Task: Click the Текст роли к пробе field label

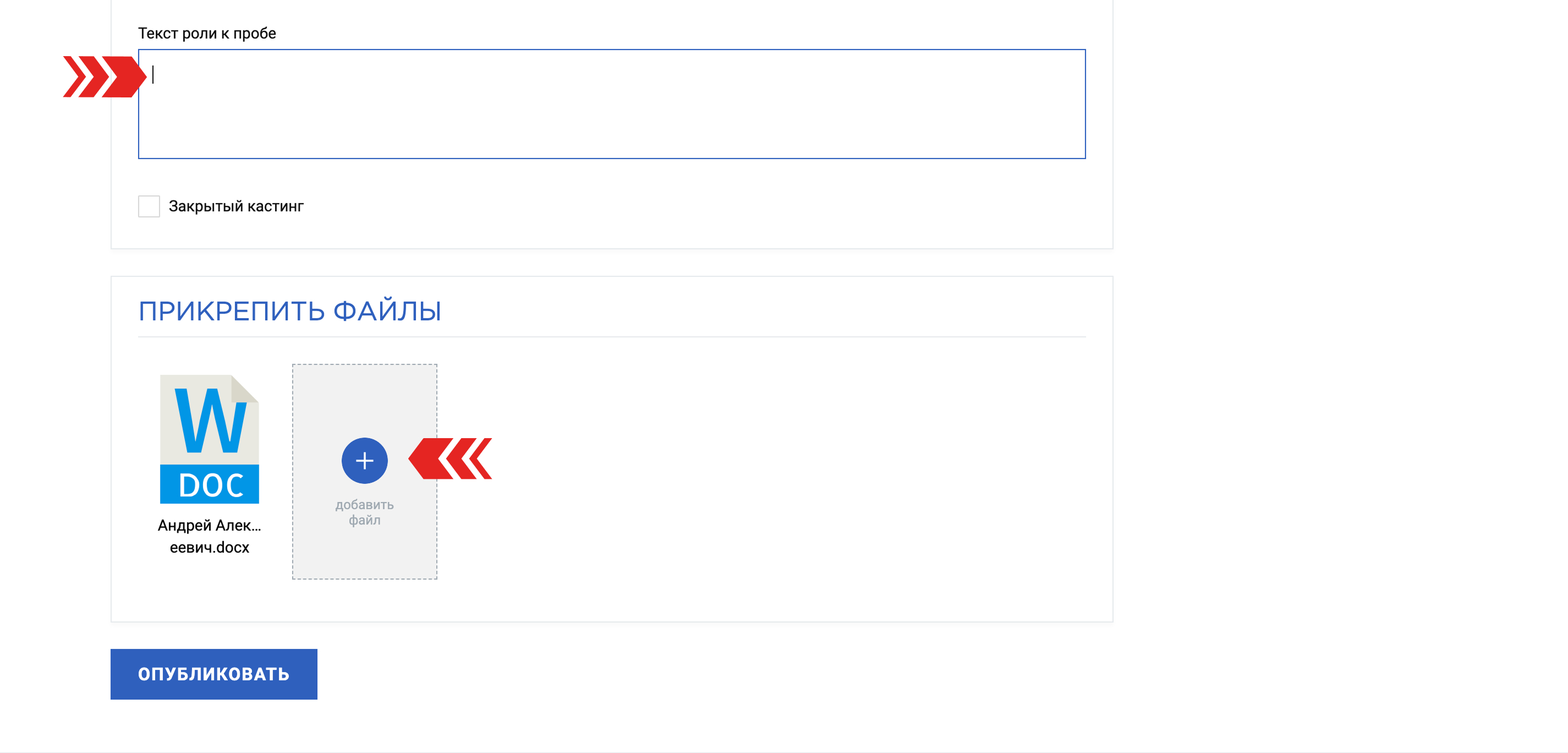Action: coord(207,33)
